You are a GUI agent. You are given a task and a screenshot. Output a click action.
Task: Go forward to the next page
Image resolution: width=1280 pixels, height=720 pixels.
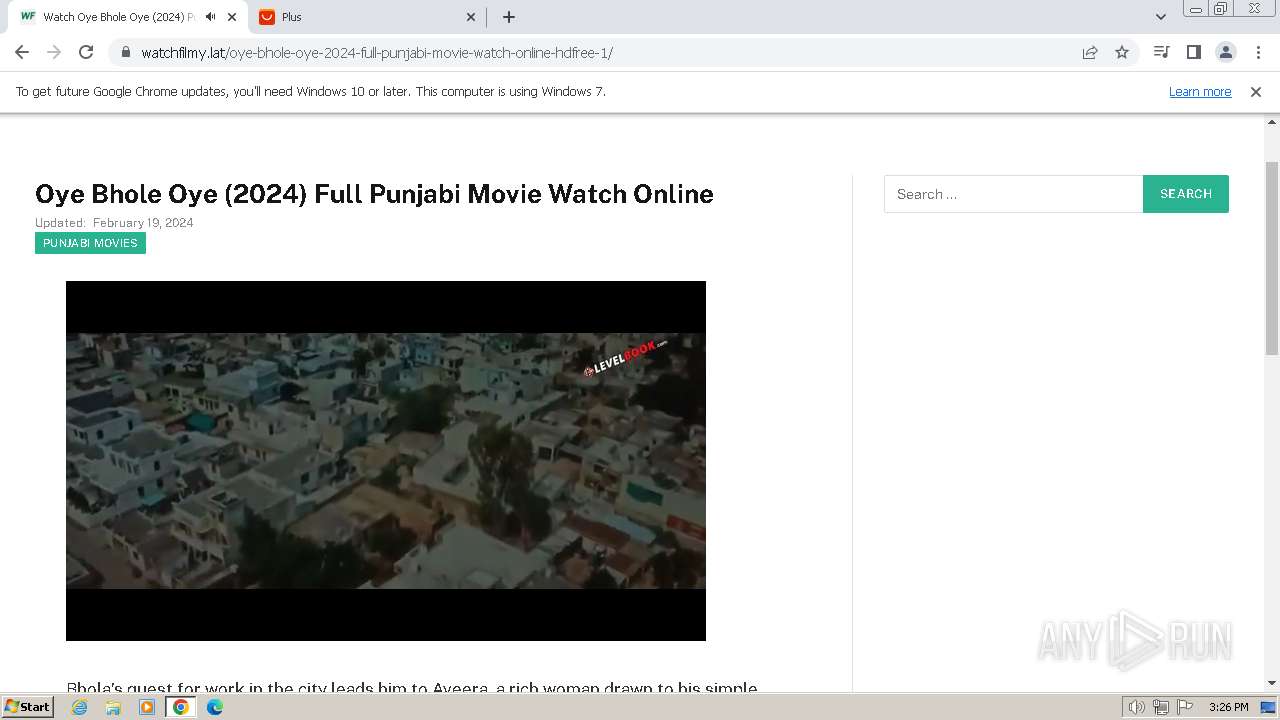coord(54,52)
